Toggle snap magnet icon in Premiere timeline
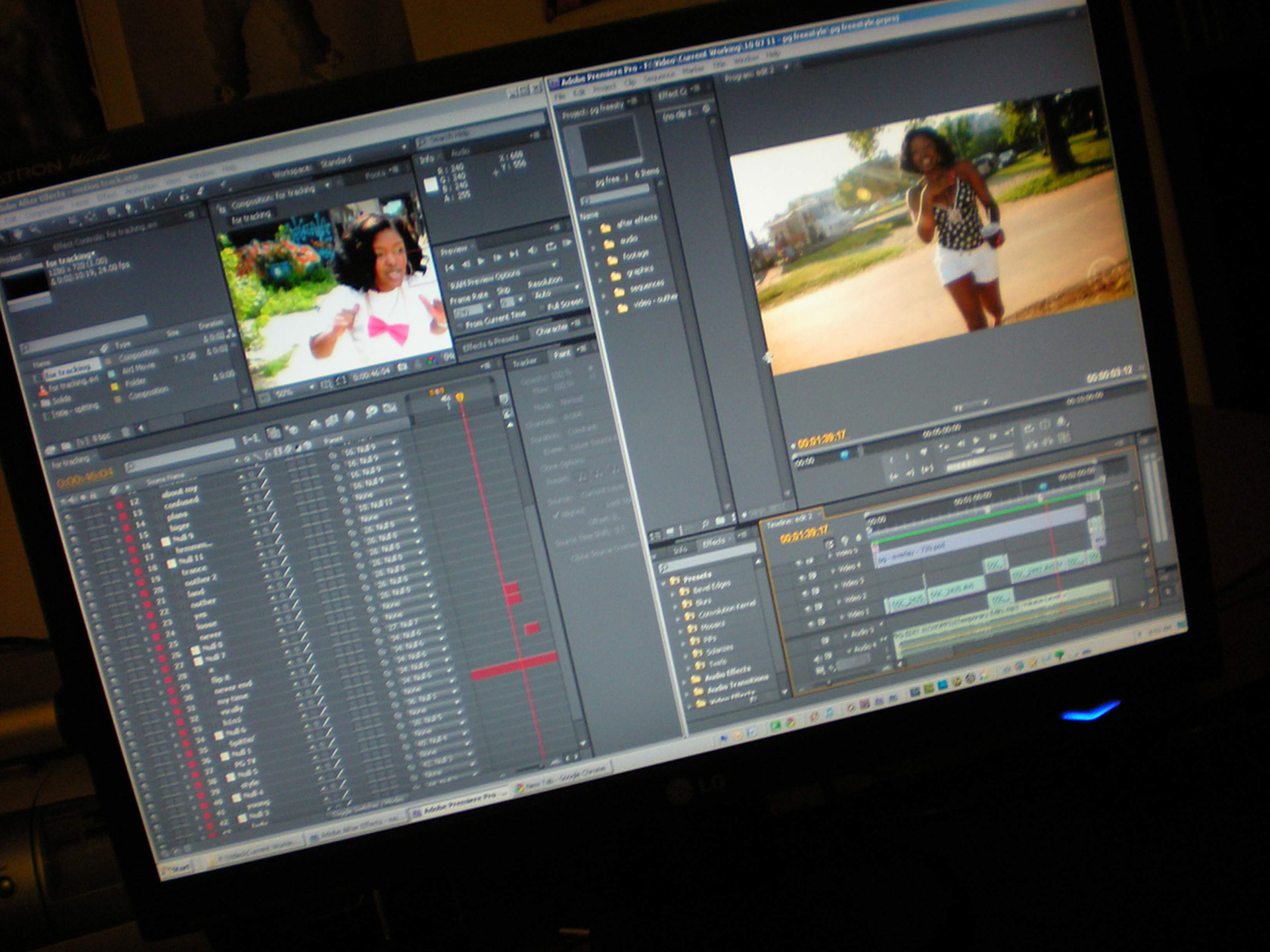1270x952 pixels. [829, 544]
